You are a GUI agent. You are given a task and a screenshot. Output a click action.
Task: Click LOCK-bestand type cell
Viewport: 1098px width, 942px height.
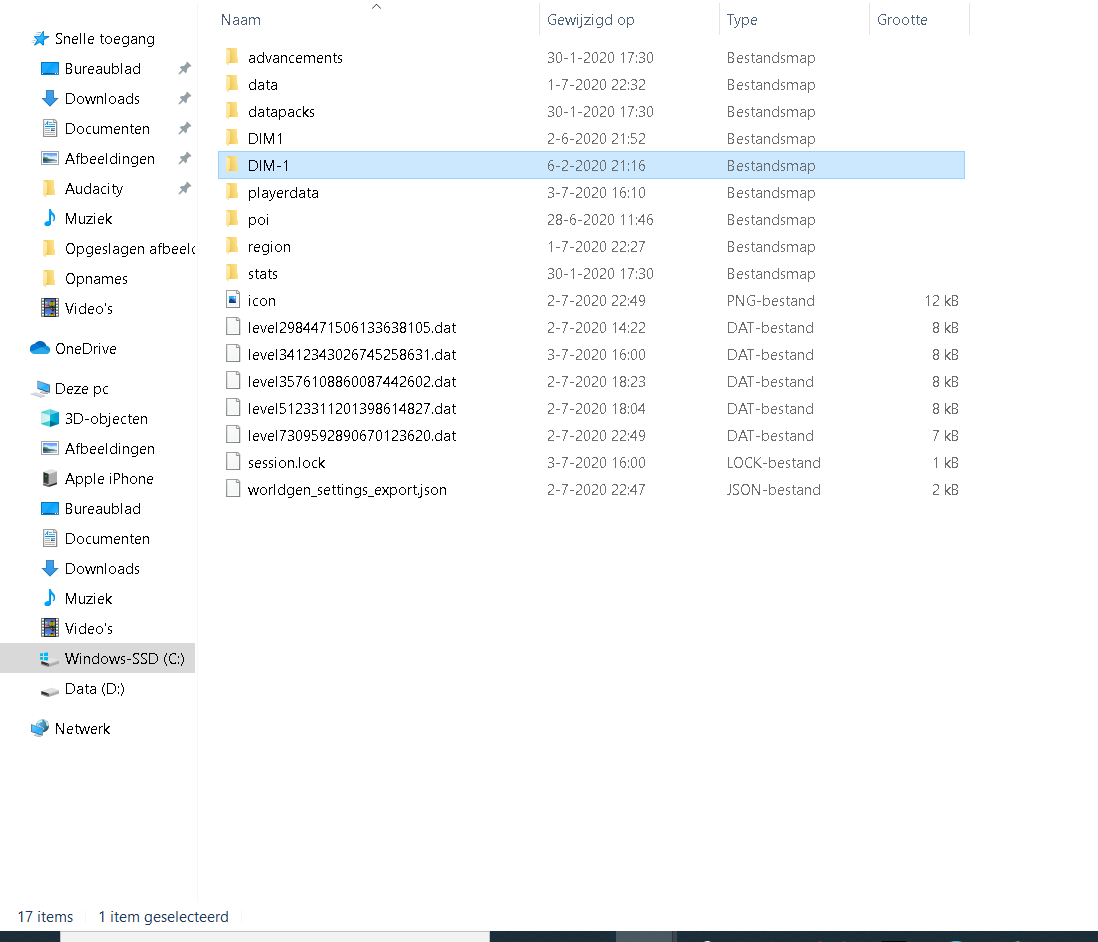[x=773, y=462]
